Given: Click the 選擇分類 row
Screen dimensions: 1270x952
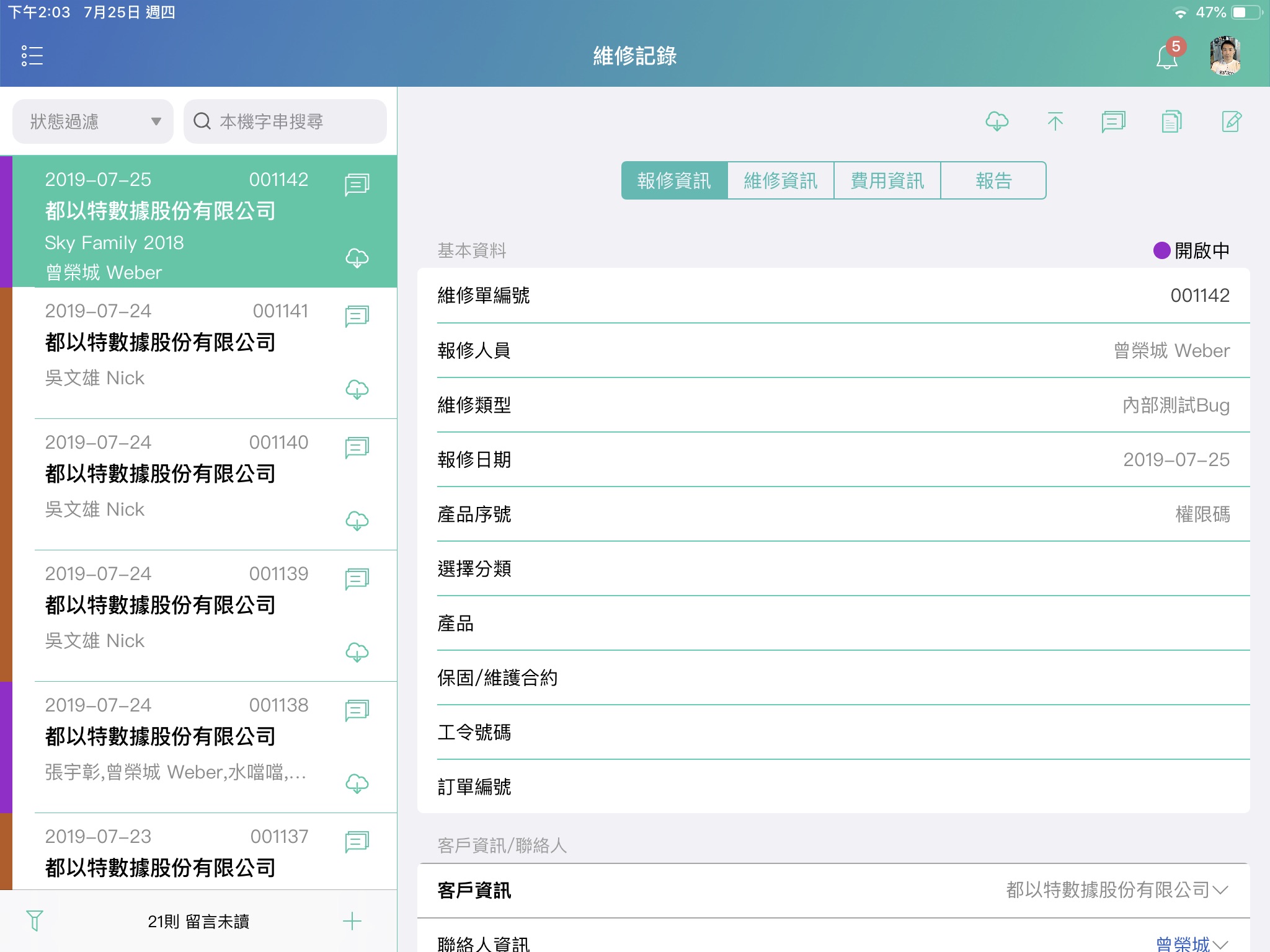Looking at the screenshot, I should [x=833, y=568].
